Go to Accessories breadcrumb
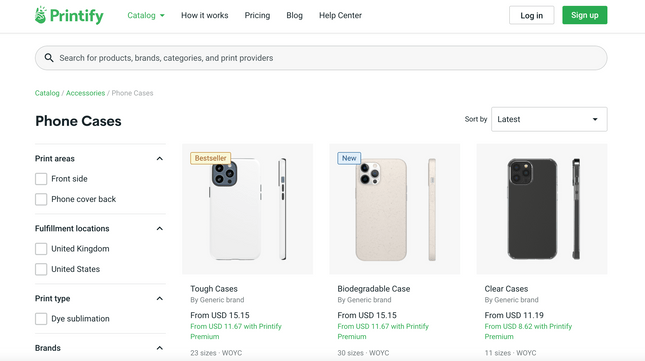Screen dimensions: 645x361 [86, 93]
